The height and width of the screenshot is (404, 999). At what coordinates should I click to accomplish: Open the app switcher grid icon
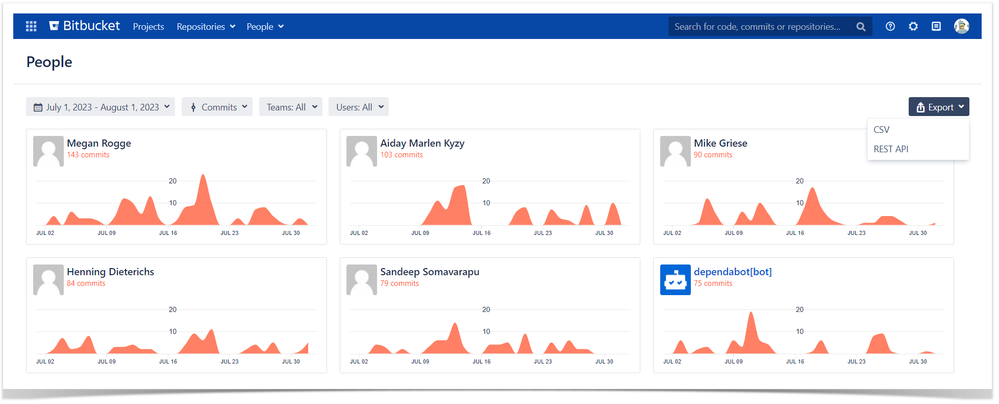[31, 26]
